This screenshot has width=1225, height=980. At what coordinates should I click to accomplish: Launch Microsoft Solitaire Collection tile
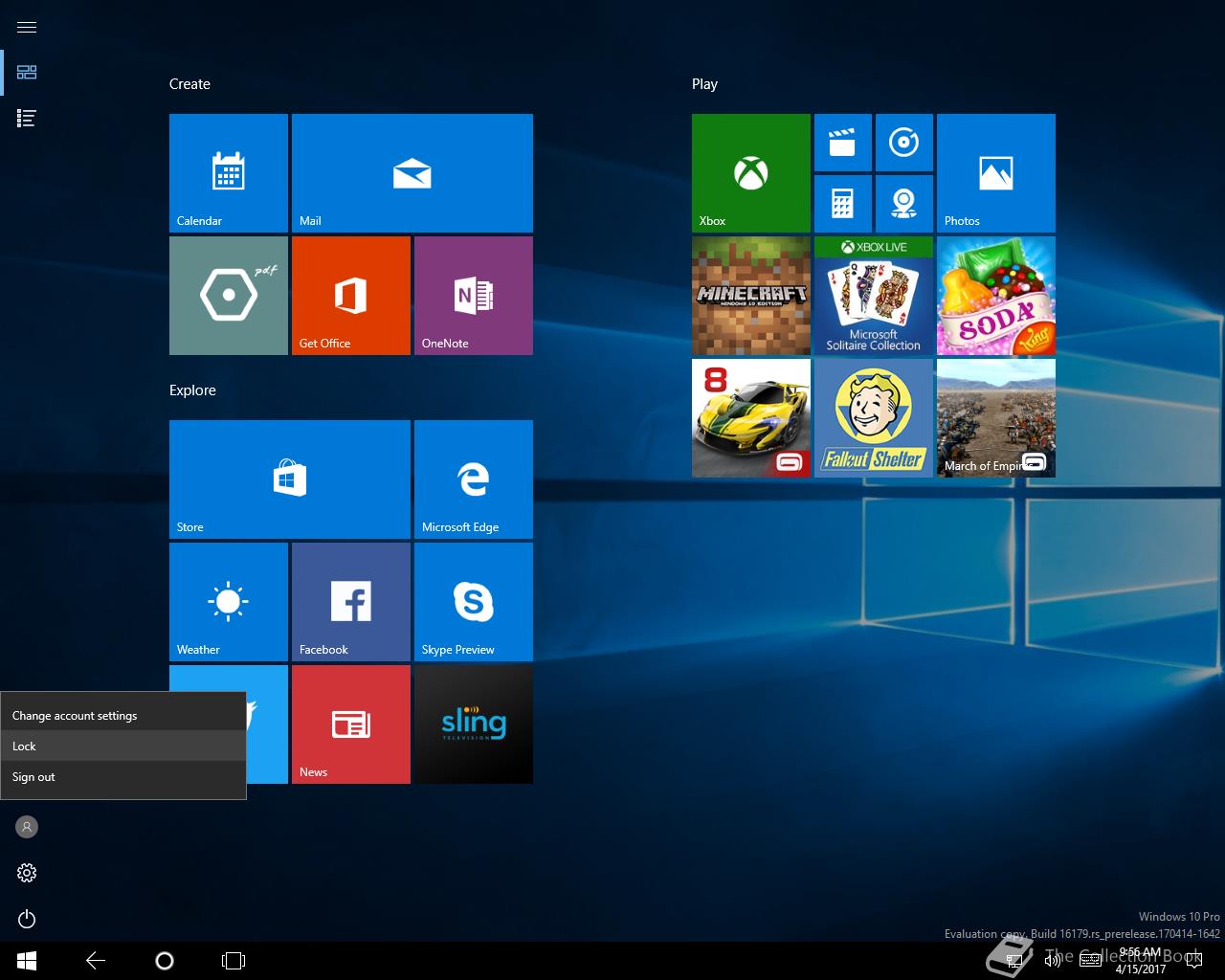coord(874,296)
